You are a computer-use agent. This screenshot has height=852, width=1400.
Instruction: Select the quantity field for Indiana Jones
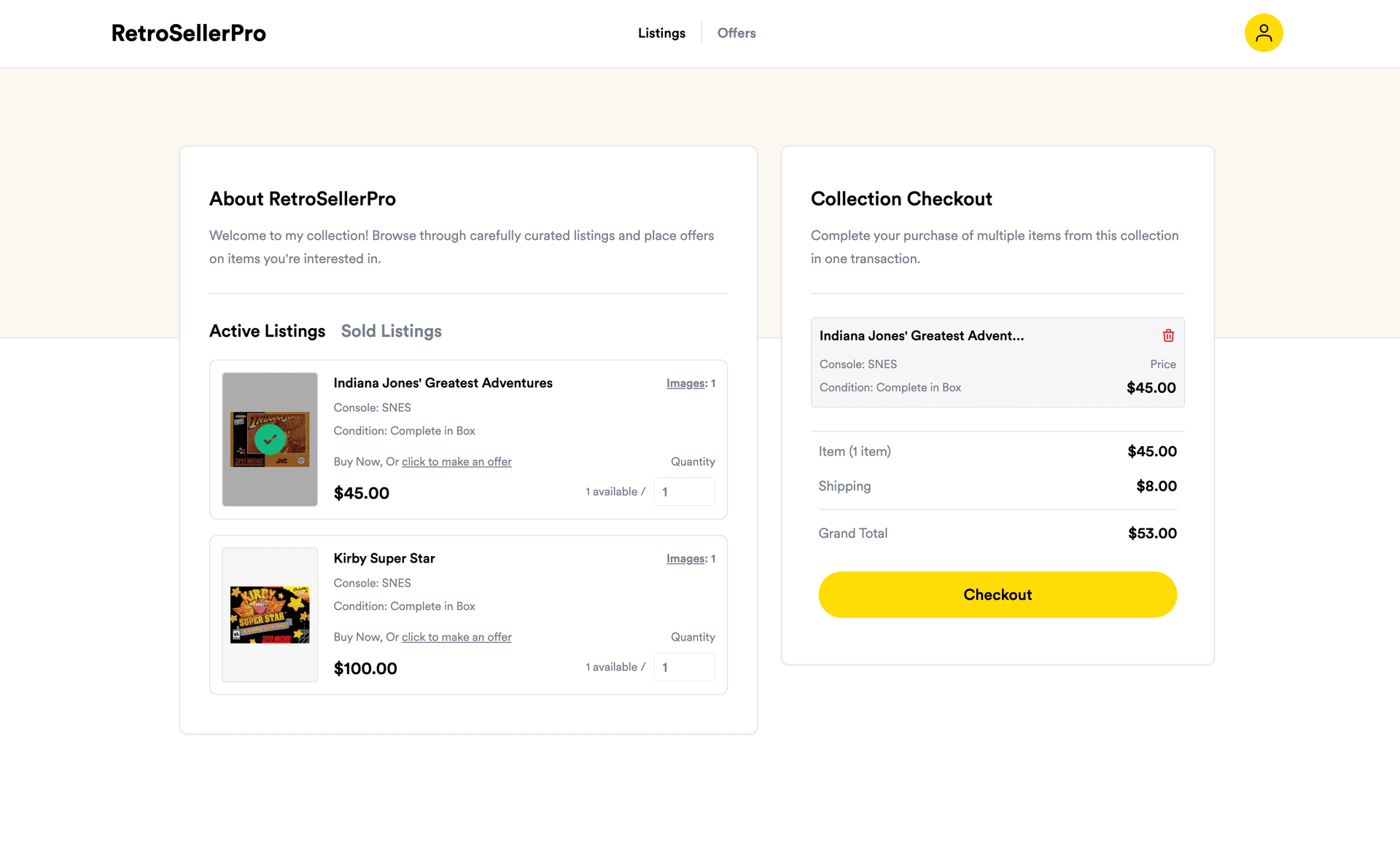pos(684,491)
